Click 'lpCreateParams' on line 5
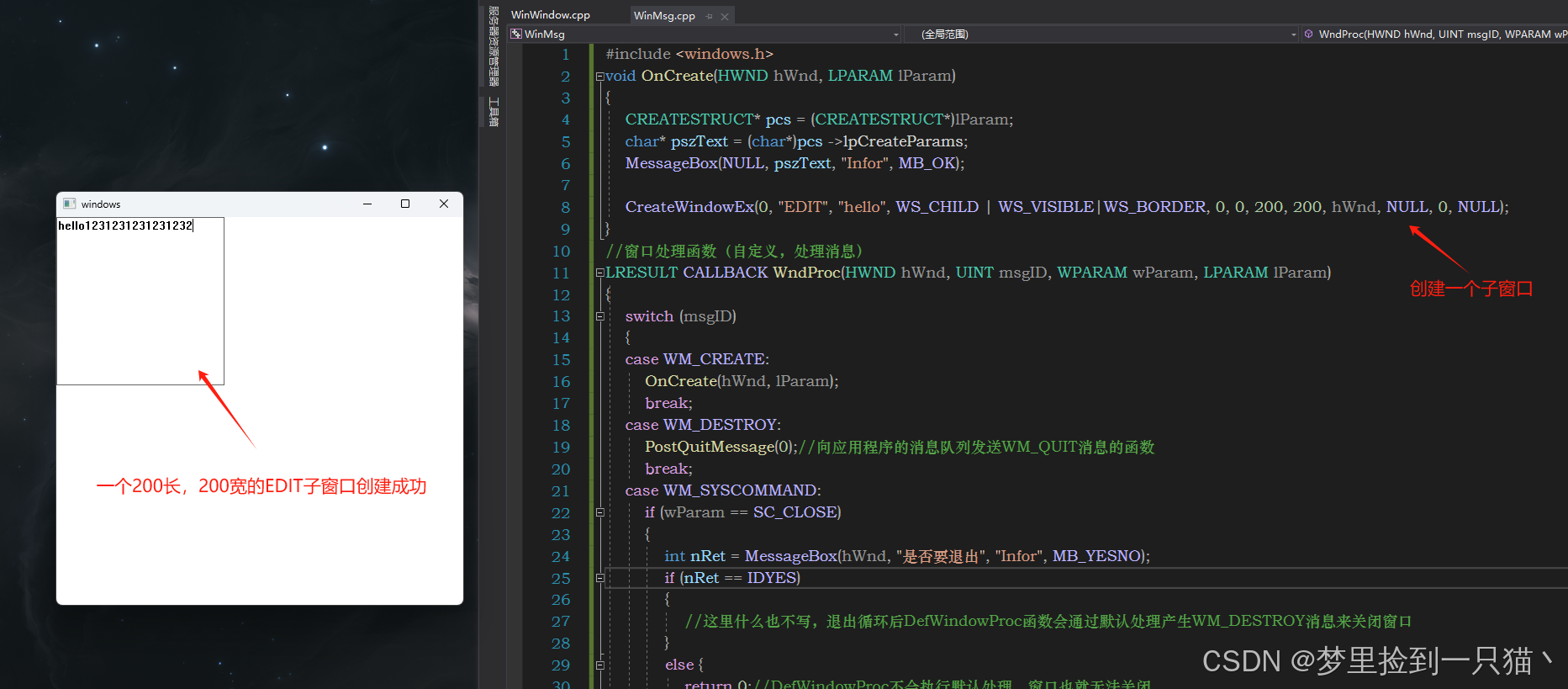Viewport: 1568px width, 689px height. pyautogui.click(x=903, y=141)
